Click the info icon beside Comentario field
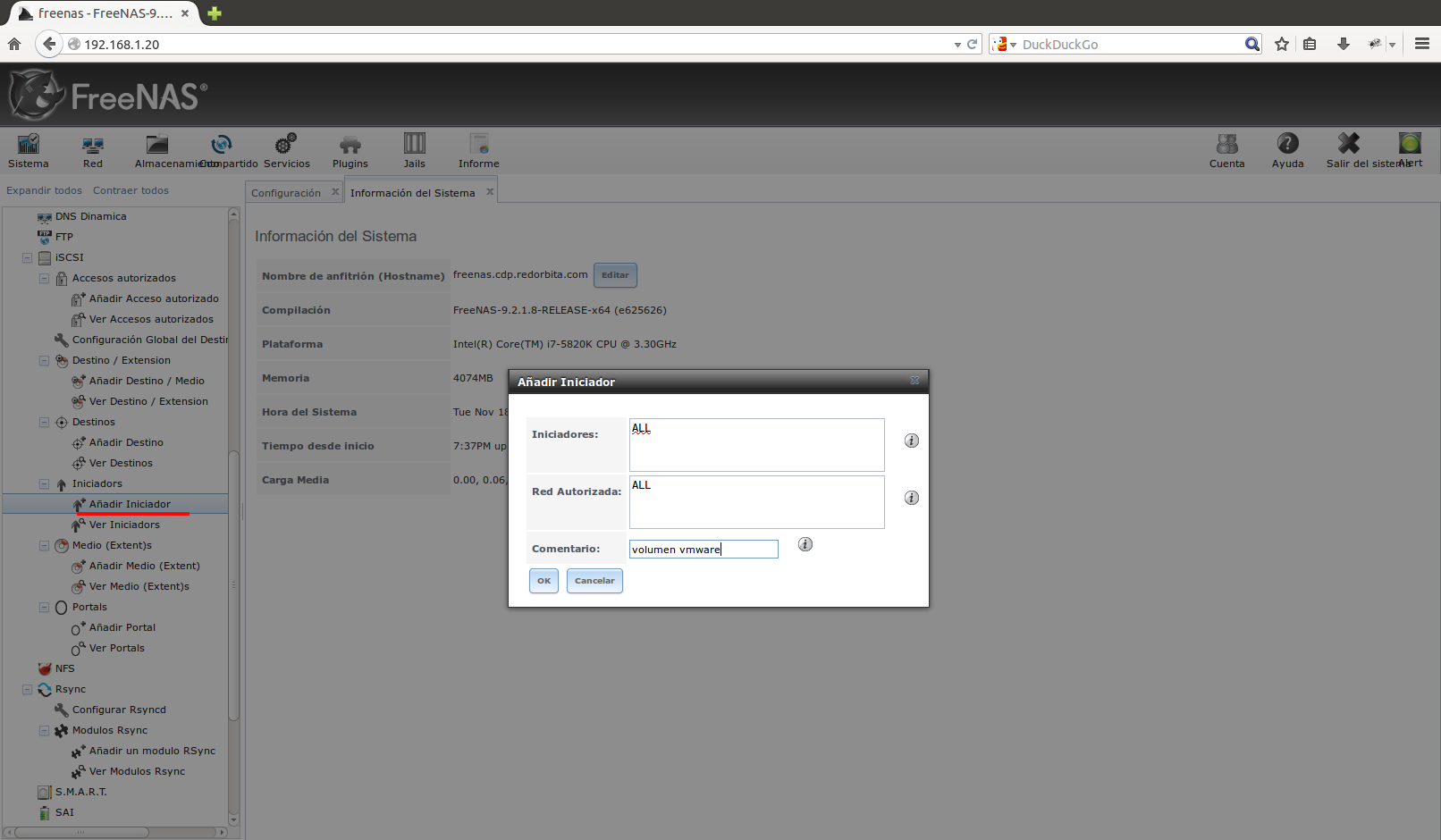 pos(805,544)
